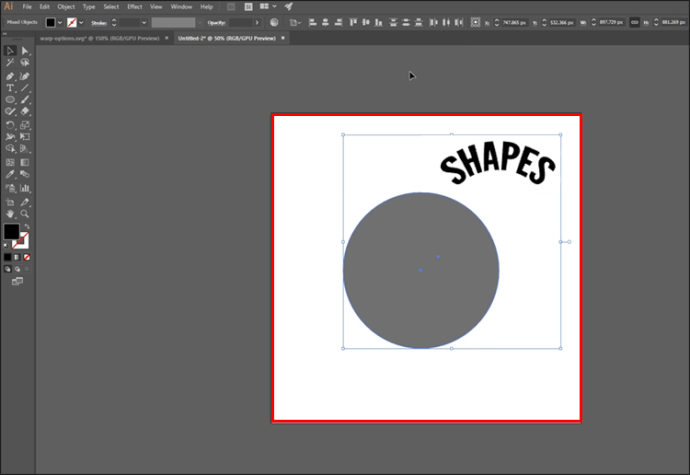This screenshot has width=690, height=475.
Task: Pick the Eyedropper tool
Action: 10,174
